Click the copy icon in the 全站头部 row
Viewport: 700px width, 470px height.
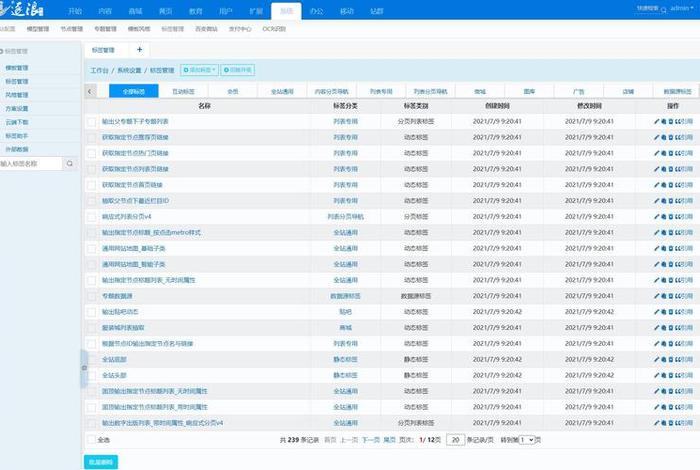(x=663, y=375)
